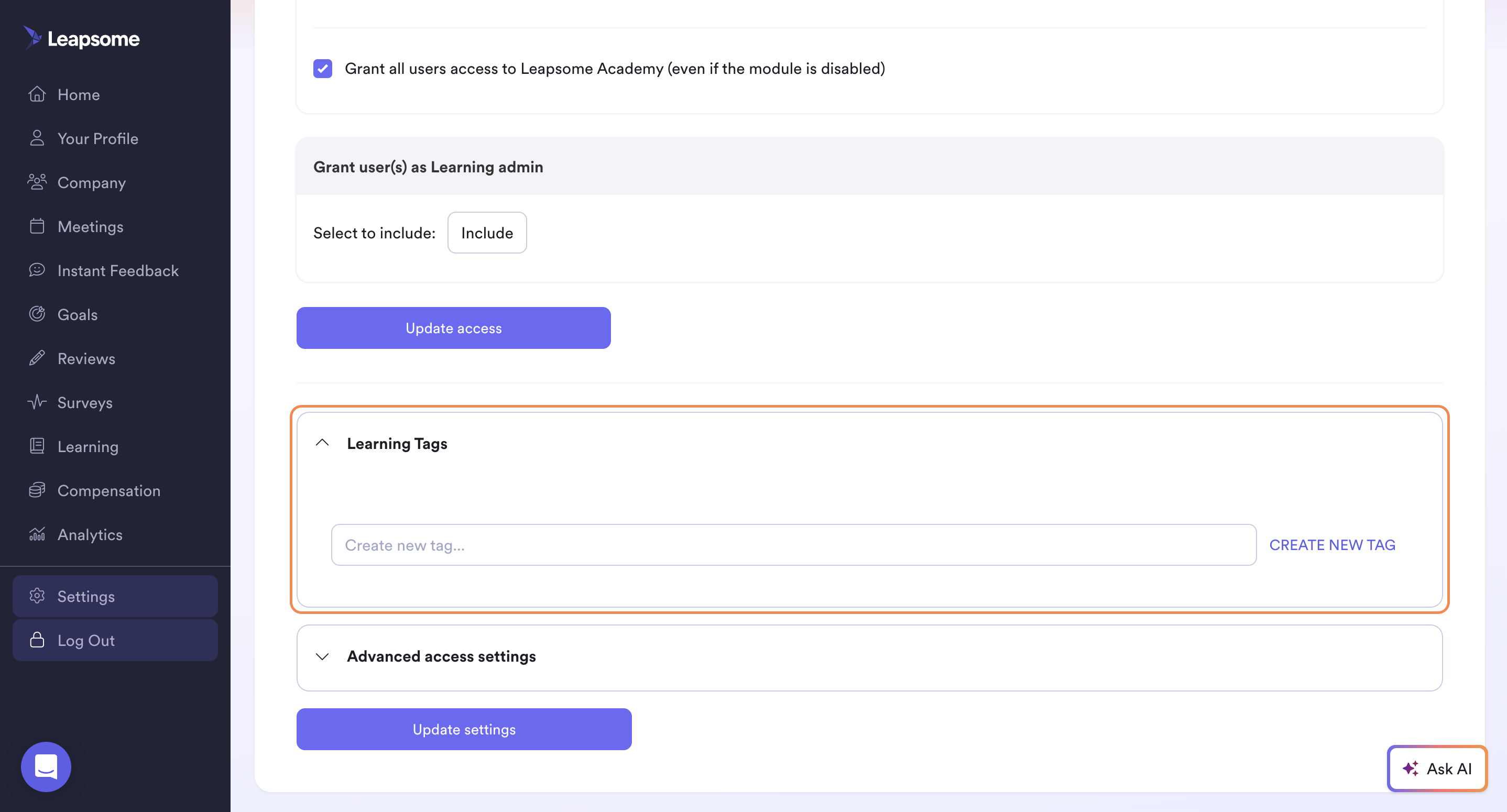Collapse the Learning Tags section chevron

pyautogui.click(x=322, y=443)
